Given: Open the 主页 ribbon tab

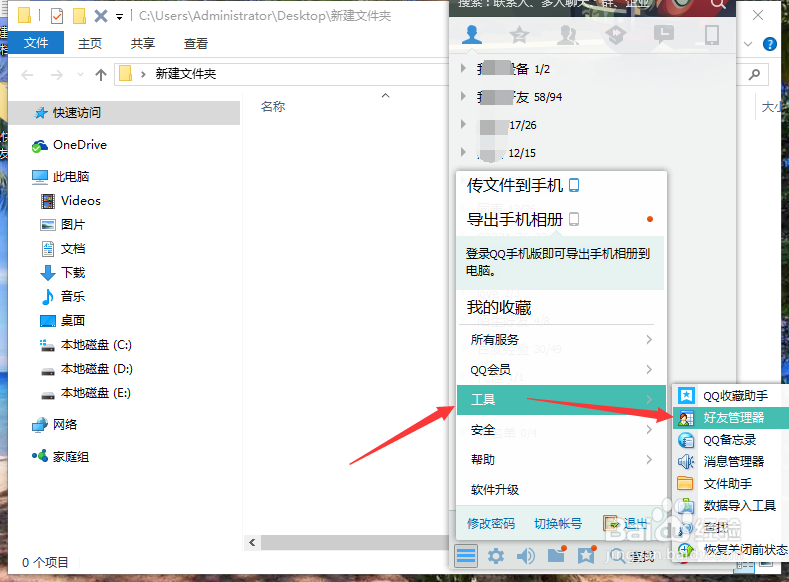Looking at the screenshot, I should click(90, 44).
